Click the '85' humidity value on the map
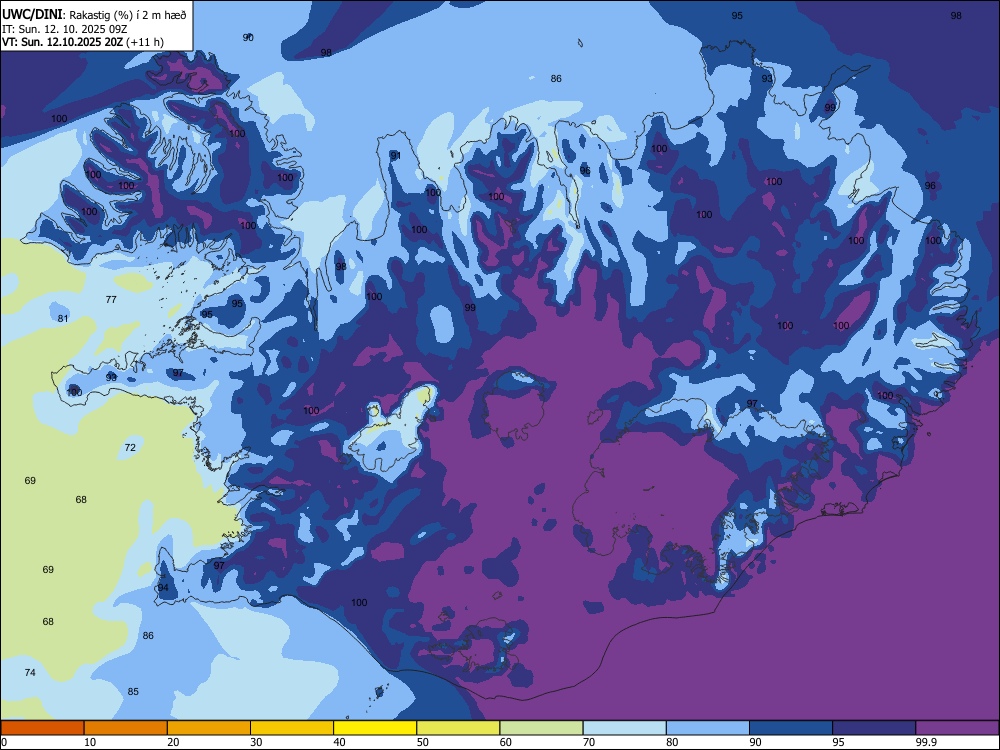 pos(133,692)
